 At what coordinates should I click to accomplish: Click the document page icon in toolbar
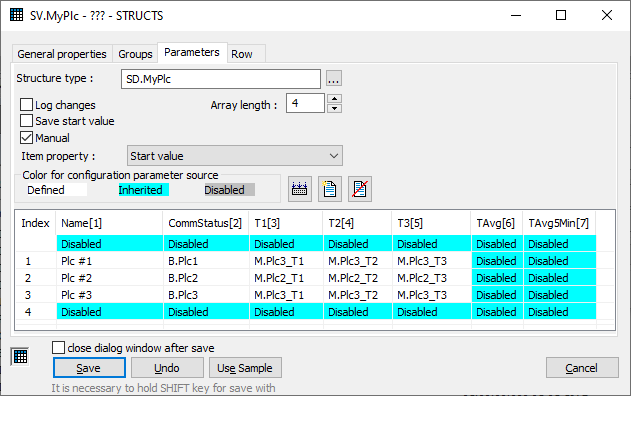point(327,186)
